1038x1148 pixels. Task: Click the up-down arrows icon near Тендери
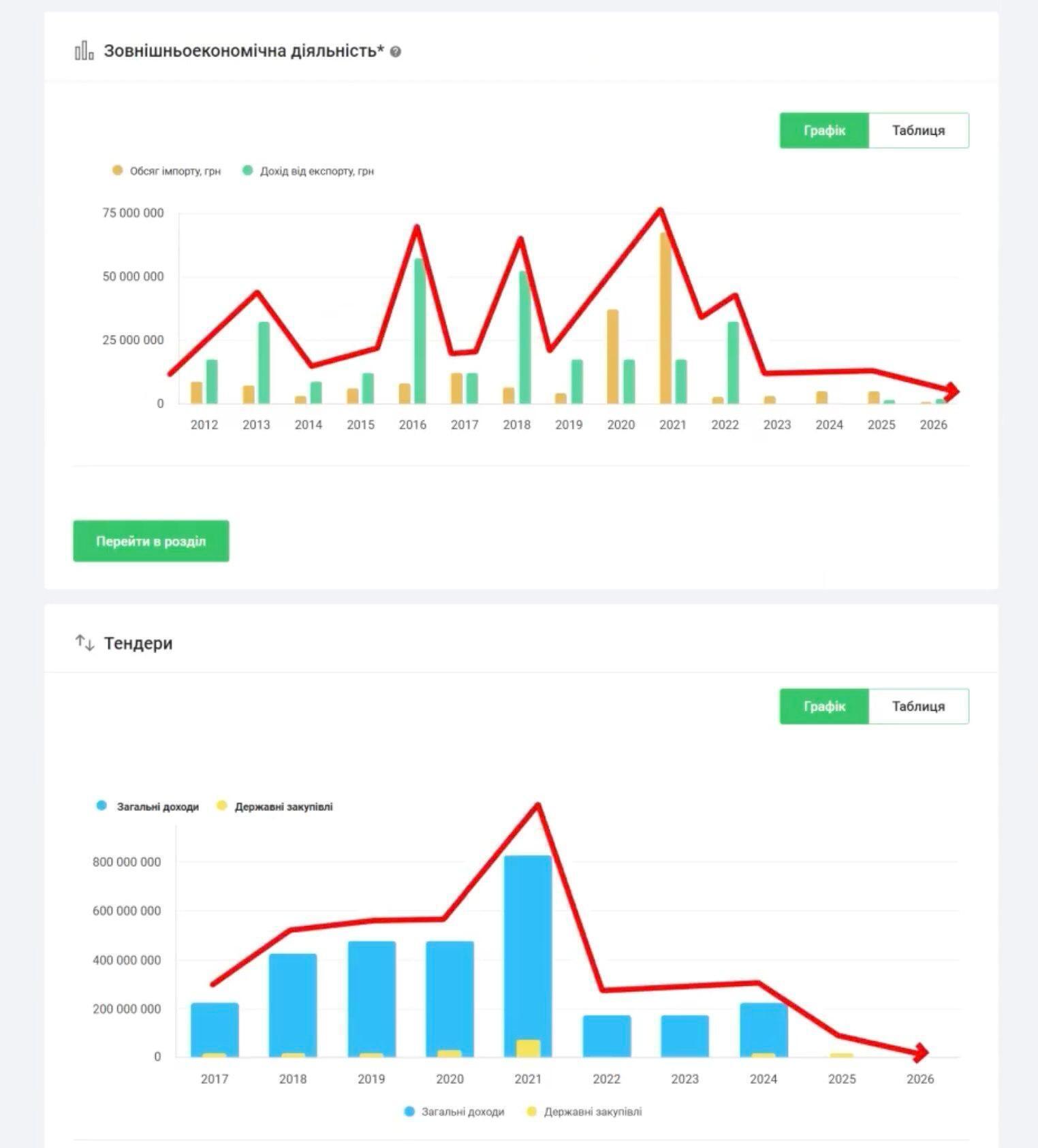point(84,642)
